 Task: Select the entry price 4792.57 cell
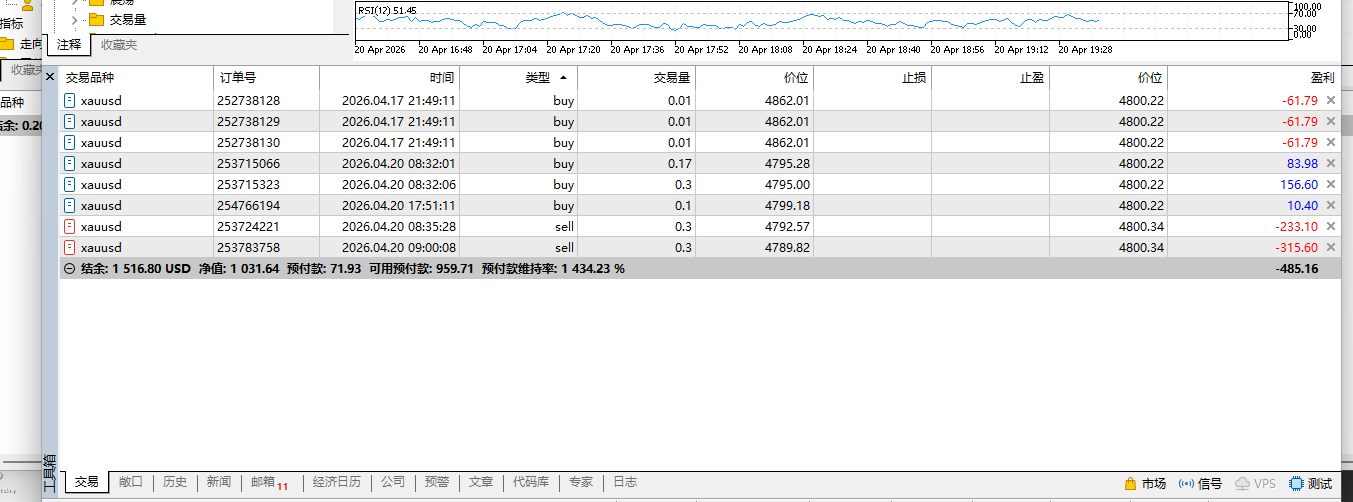coord(755,226)
